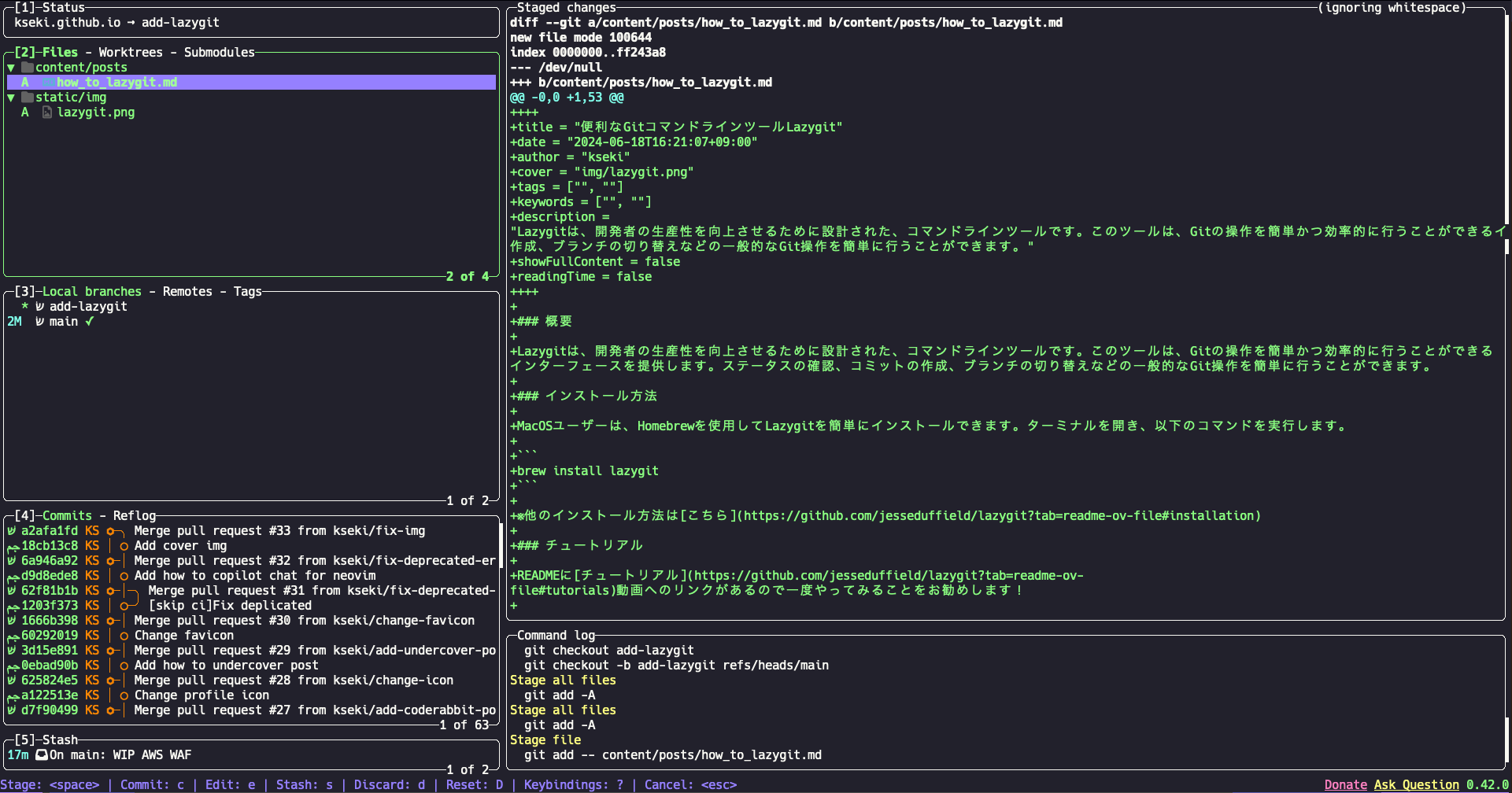Select commit 0ebad90b undercover post

pos(251,666)
